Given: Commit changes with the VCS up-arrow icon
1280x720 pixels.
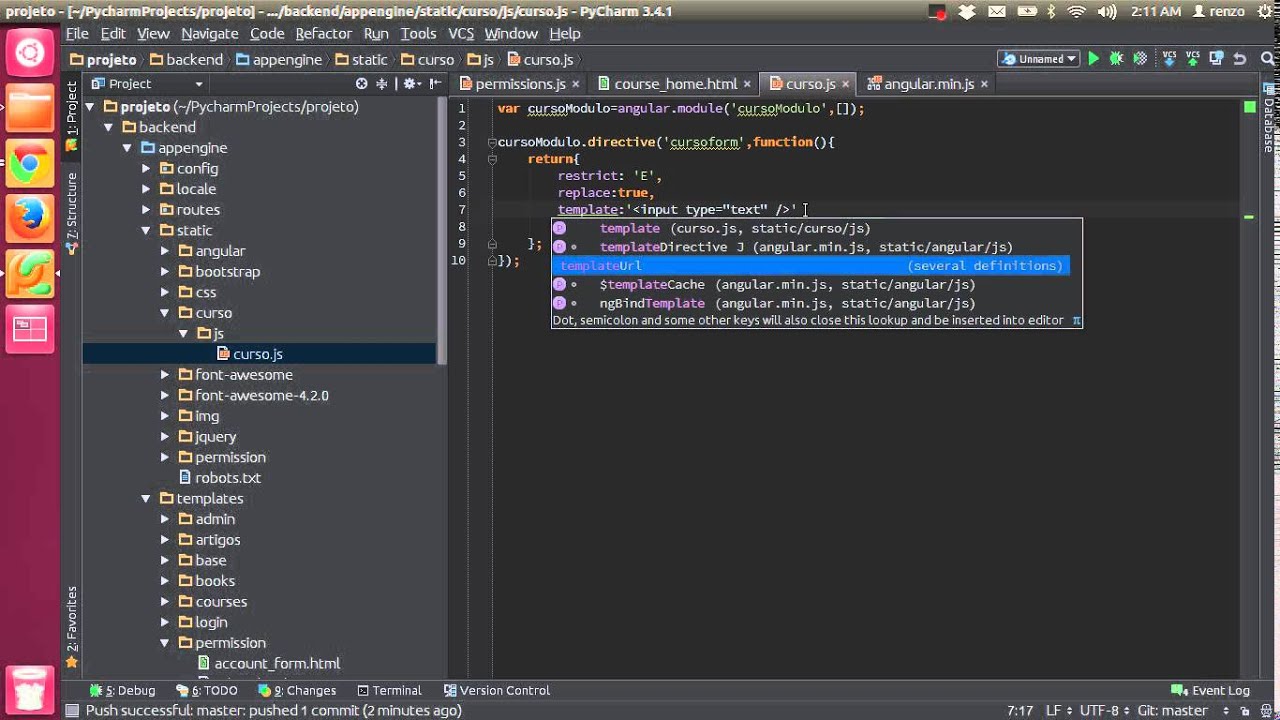Looking at the screenshot, I should click(1194, 59).
